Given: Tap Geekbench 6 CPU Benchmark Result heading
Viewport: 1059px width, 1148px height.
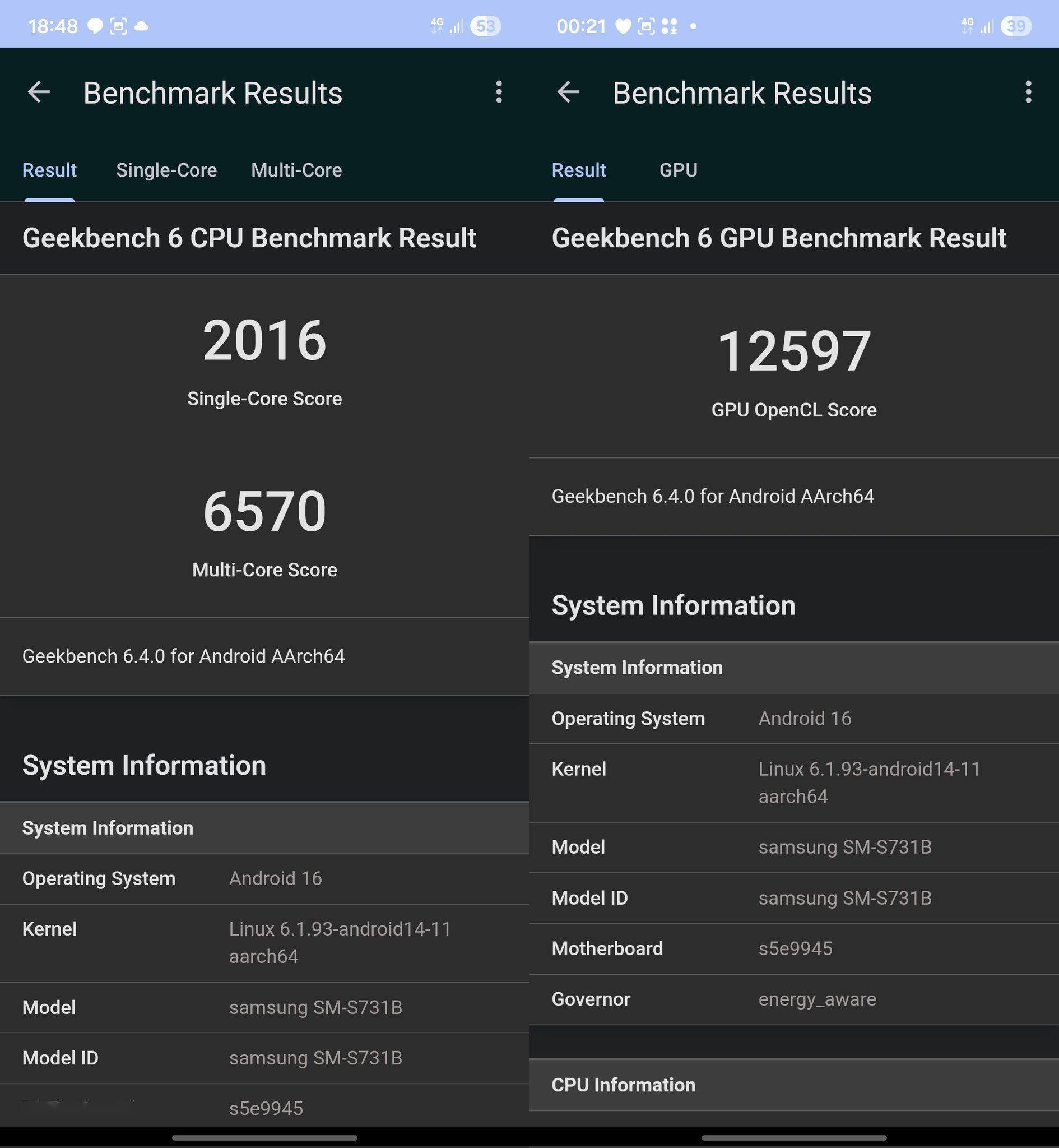Looking at the screenshot, I should click(x=249, y=238).
